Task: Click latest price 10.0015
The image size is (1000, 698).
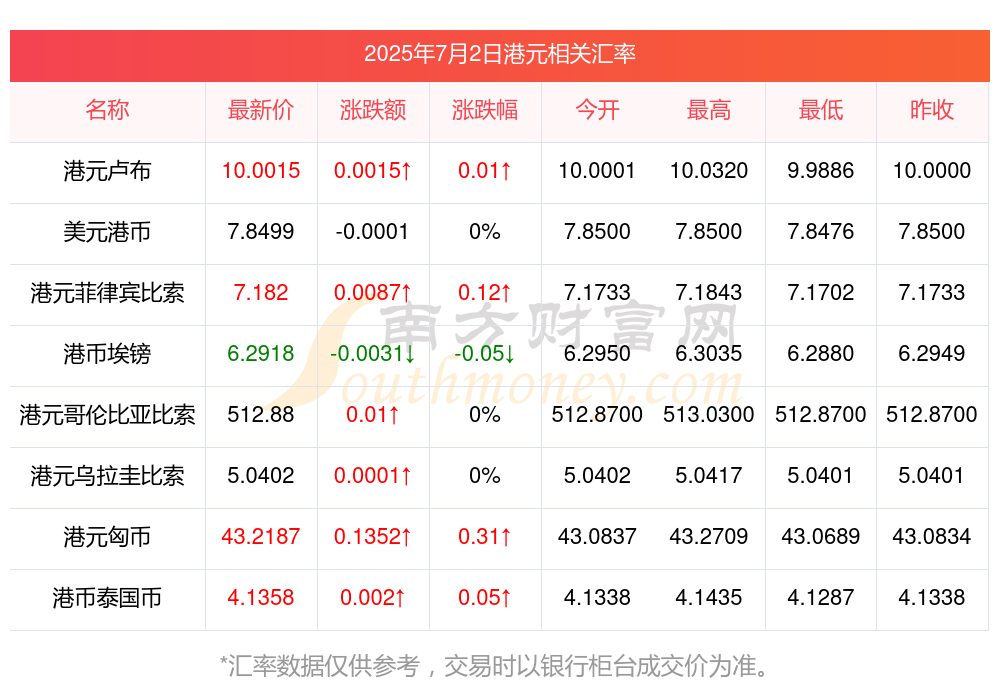Action: coord(261,171)
